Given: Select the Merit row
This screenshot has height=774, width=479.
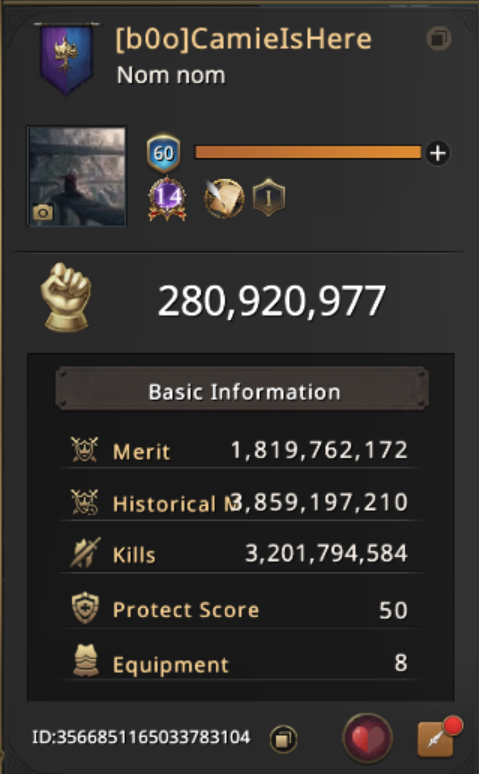Looking at the screenshot, I should point(240,450).
